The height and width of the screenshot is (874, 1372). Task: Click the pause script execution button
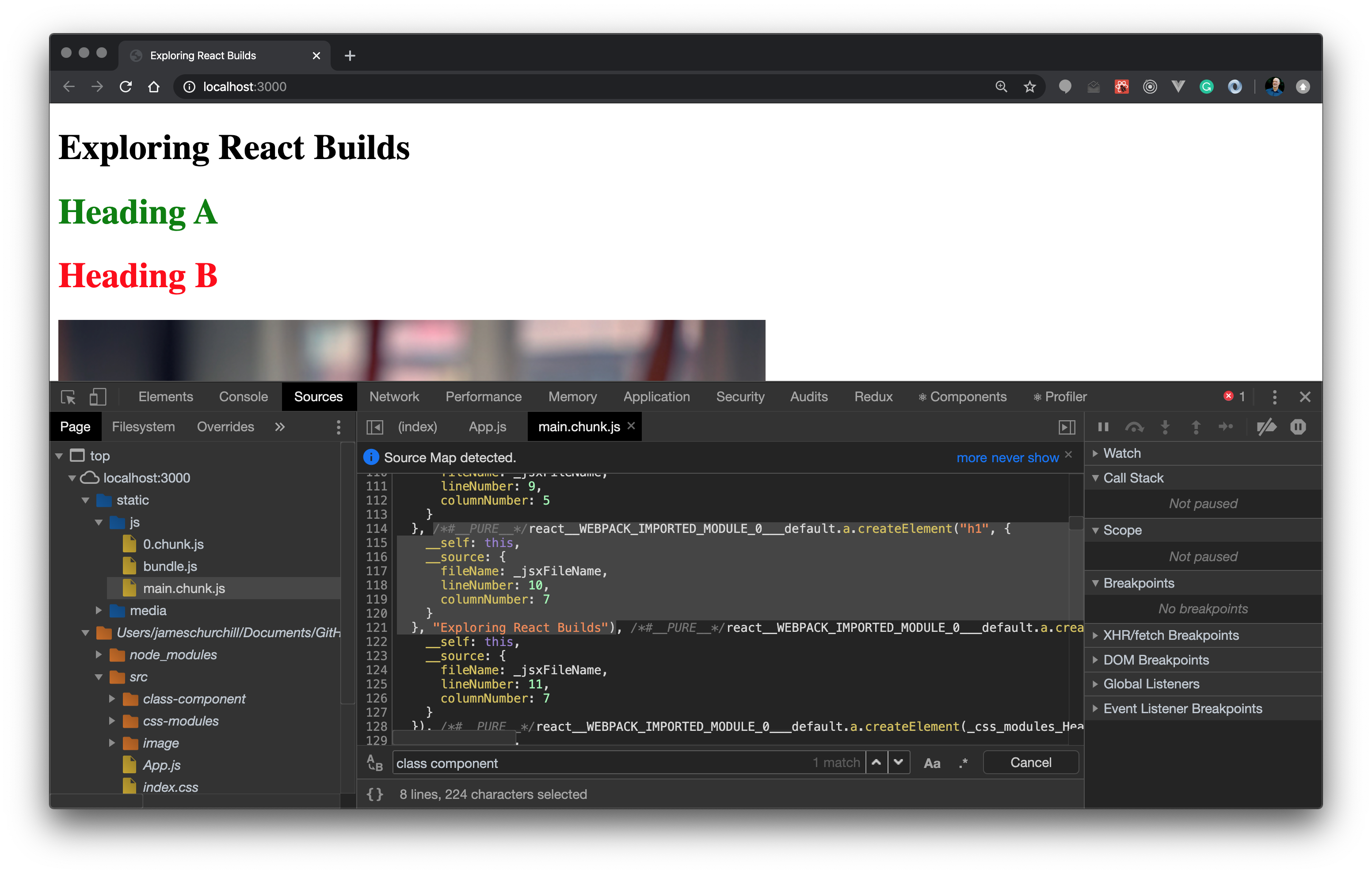[x=1103, y=427]
